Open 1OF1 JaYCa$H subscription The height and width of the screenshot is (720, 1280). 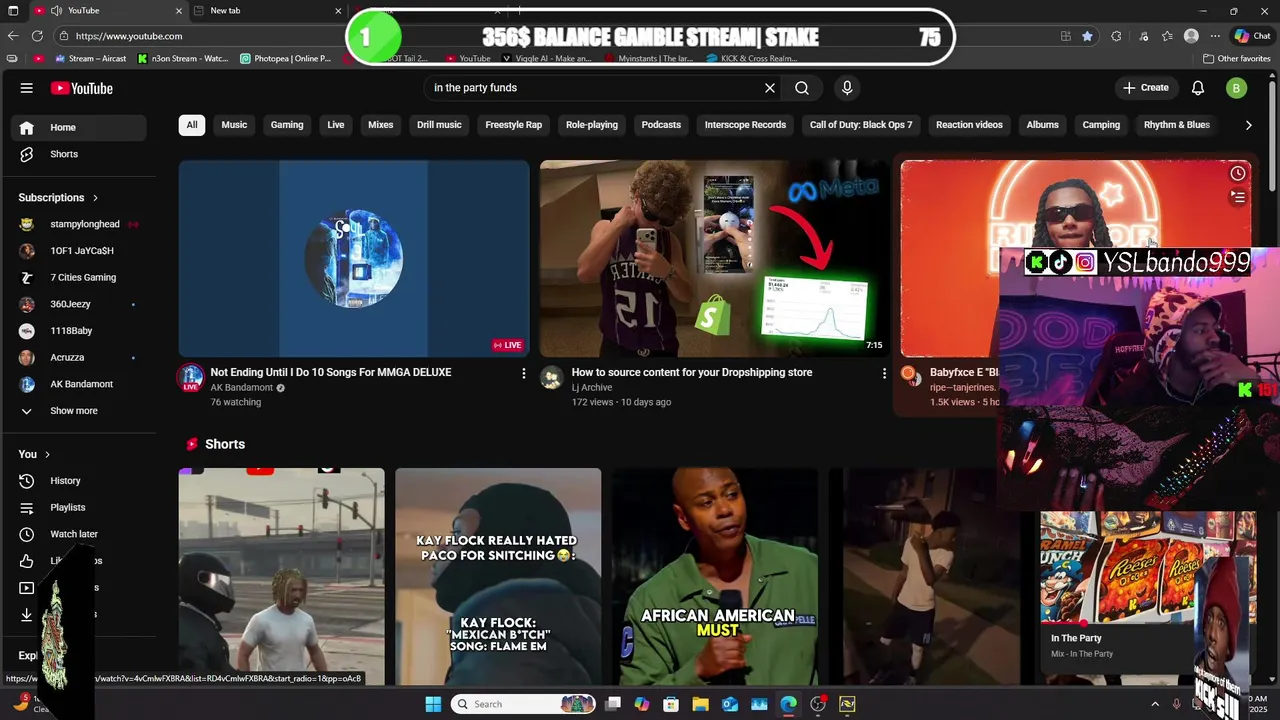coord(80,251)
